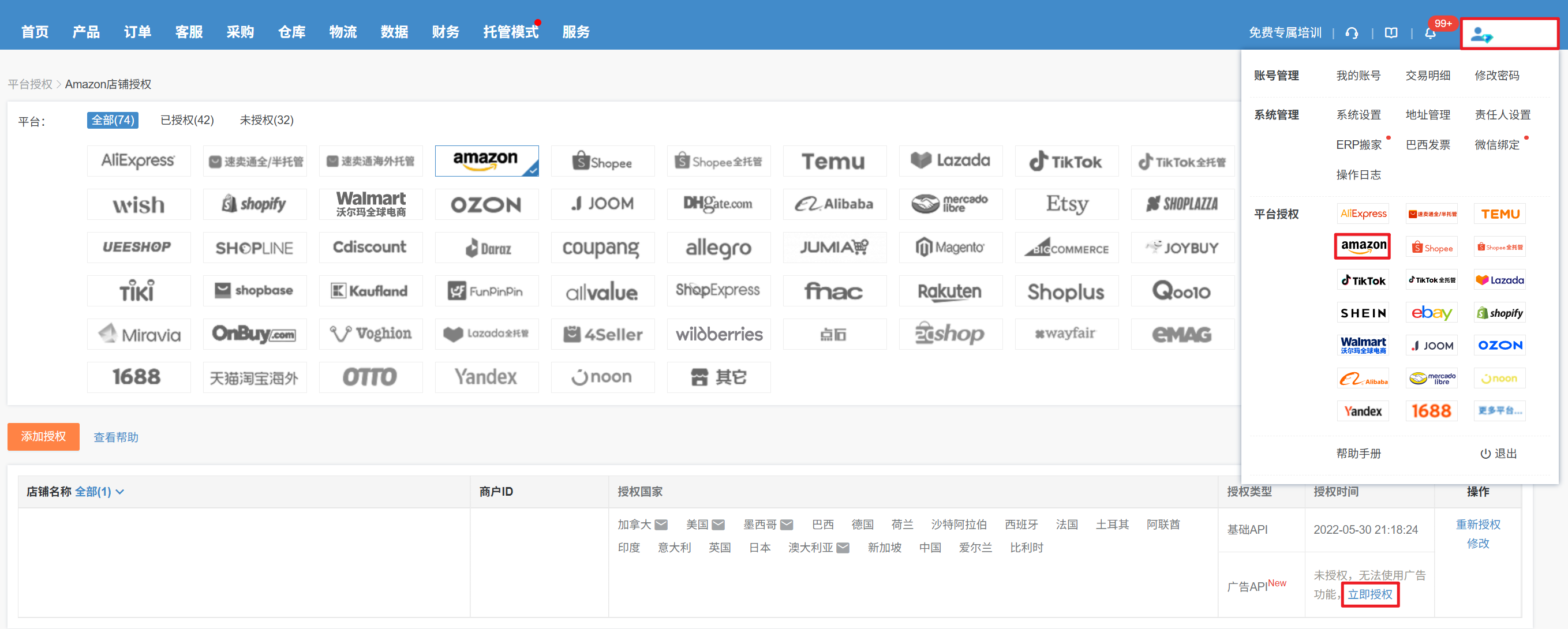Click the orange 添加授权 button

pyautogui.click(x=43, y=437)
